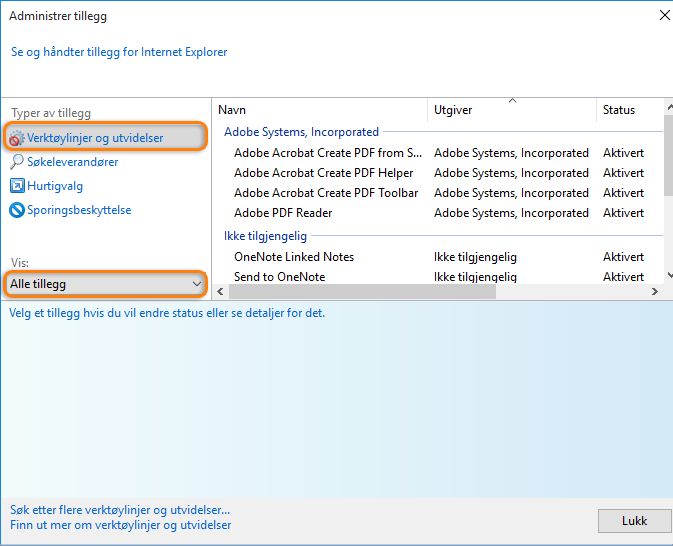673x546 pixels.
Task: Open Finn ut mer om verktøylinjer link
Action: coord(120,525)
